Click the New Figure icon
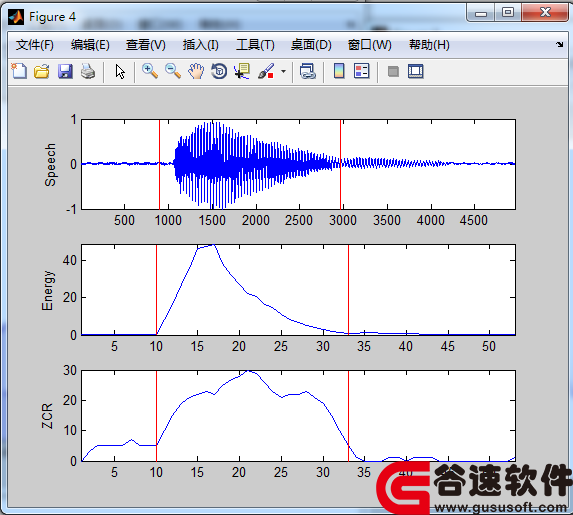 19,71
